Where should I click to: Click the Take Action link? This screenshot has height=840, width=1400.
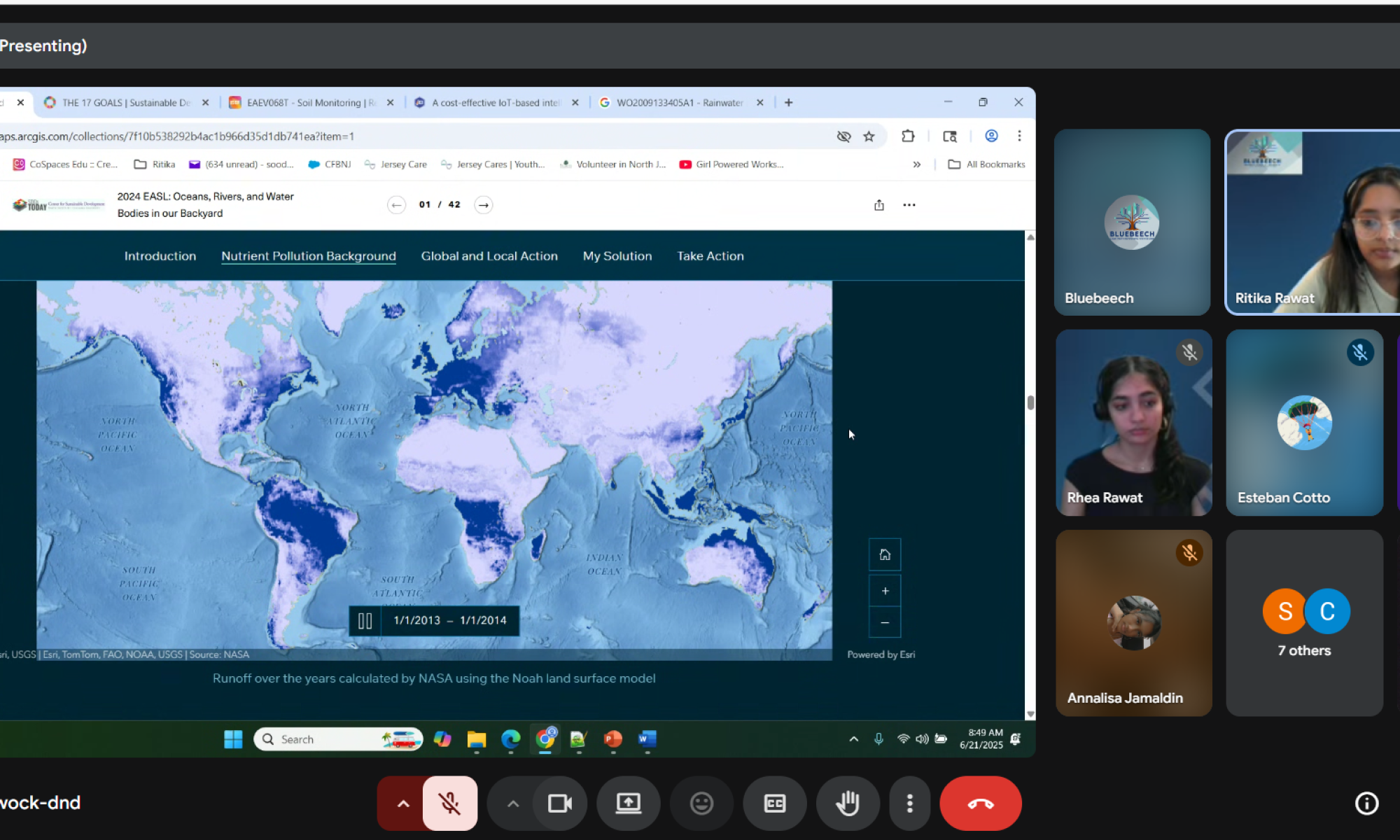click(710, 256)
